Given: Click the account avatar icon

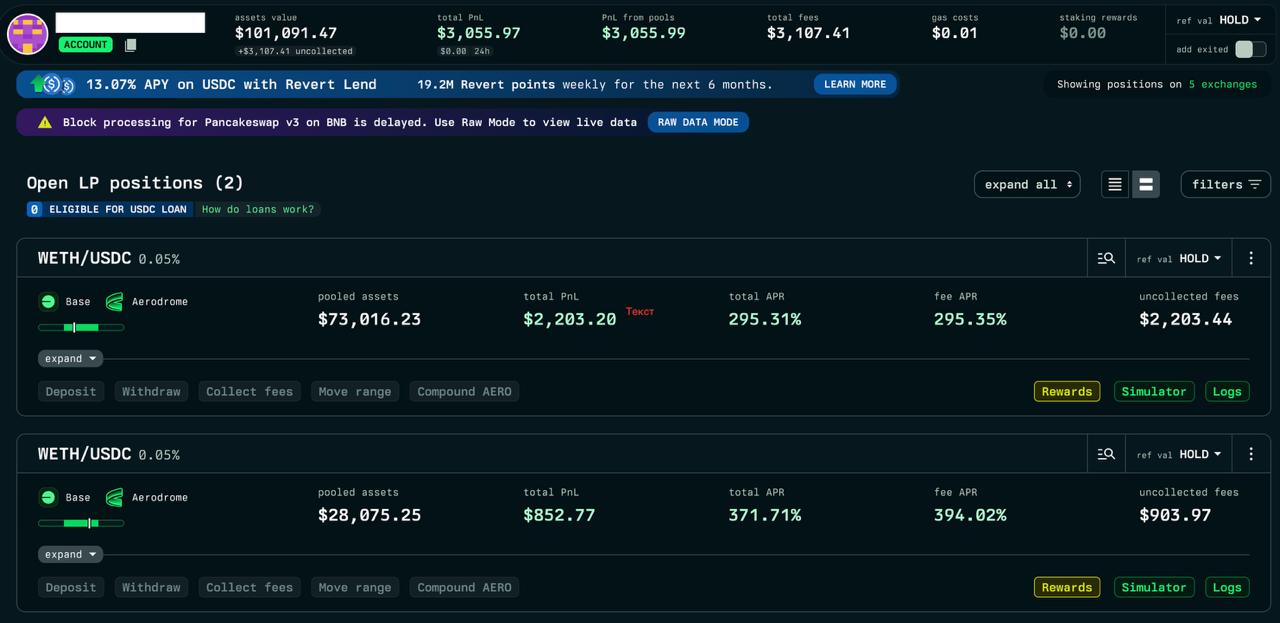Looking at the screenshot, I should [x=28, y=34].
